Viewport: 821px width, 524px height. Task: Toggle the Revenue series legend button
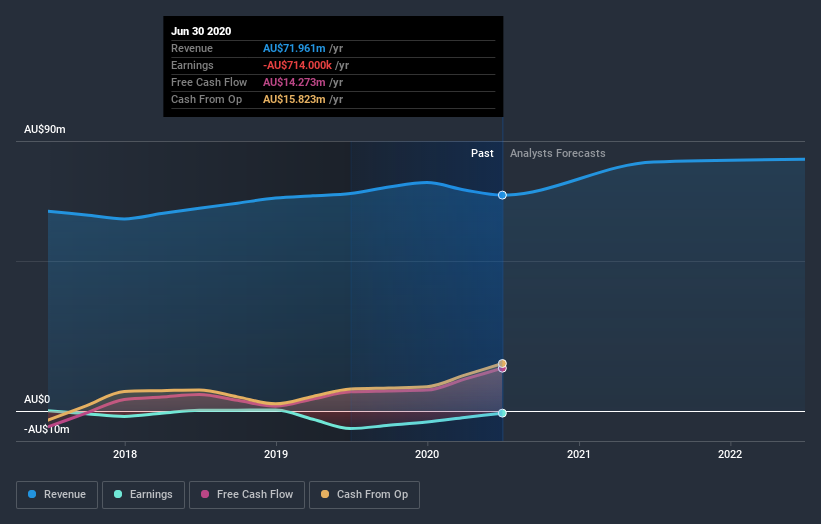tap(57, 495)
